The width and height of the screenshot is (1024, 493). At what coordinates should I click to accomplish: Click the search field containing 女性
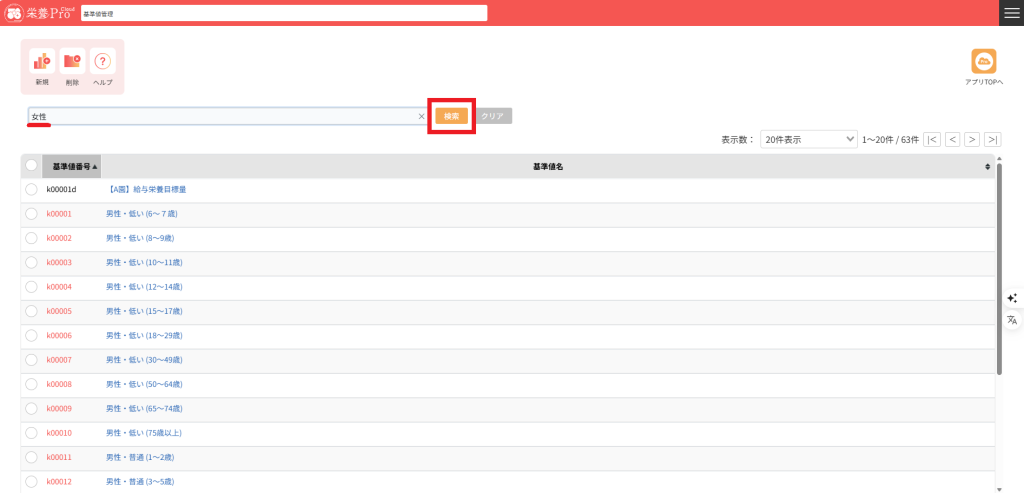click(220, 117)
